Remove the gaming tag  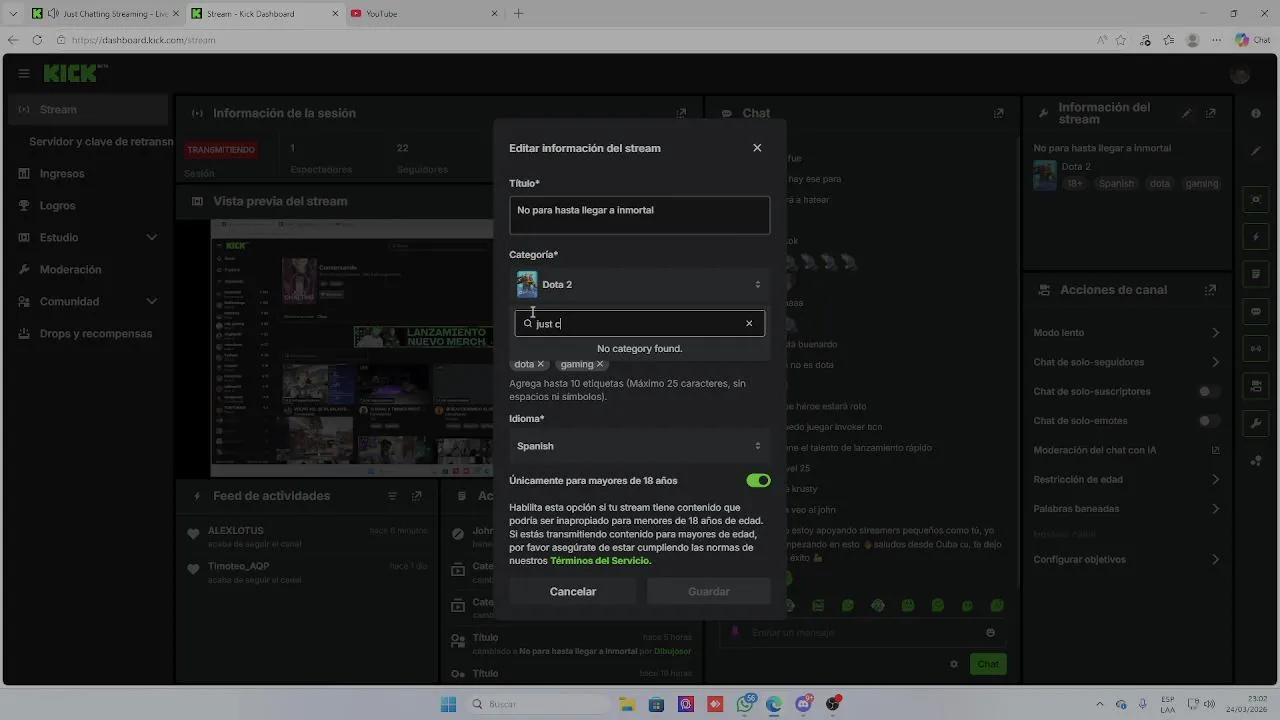[600, 364]
